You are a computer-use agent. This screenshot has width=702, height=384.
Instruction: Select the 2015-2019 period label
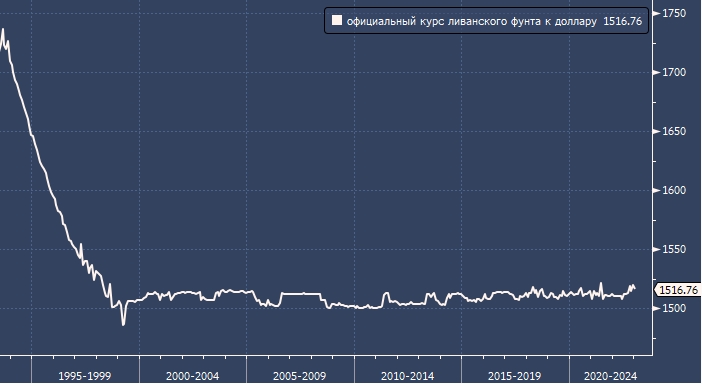pos(514,376)
